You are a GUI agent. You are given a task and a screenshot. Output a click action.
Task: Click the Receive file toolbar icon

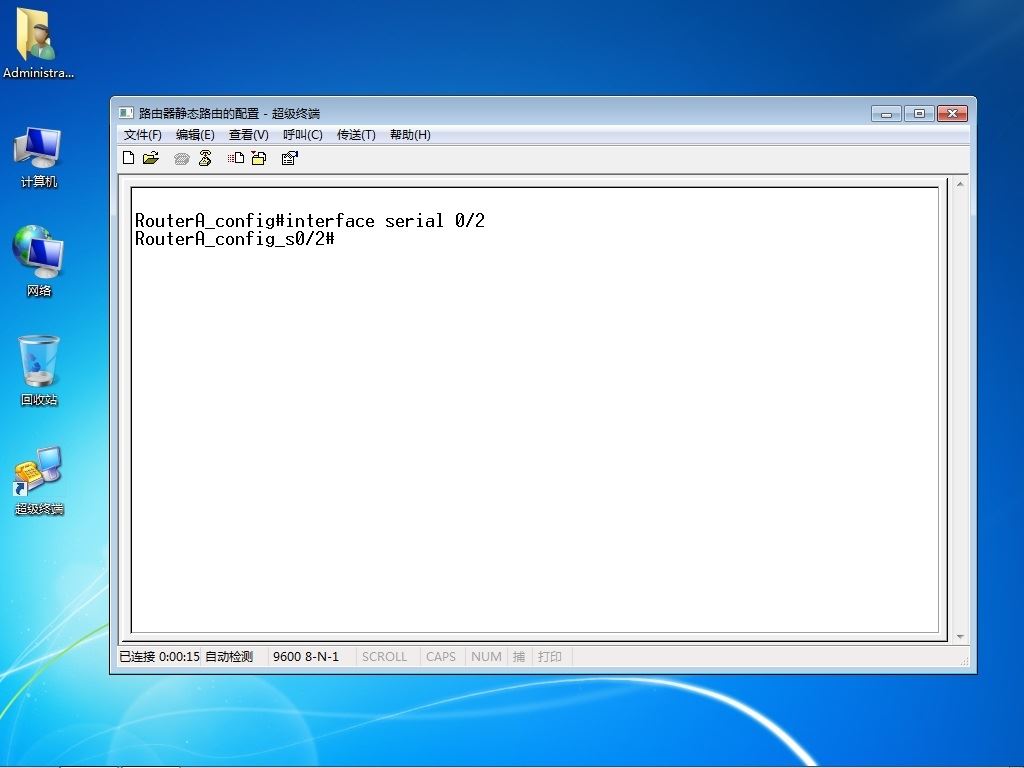[x=259, y=158]
